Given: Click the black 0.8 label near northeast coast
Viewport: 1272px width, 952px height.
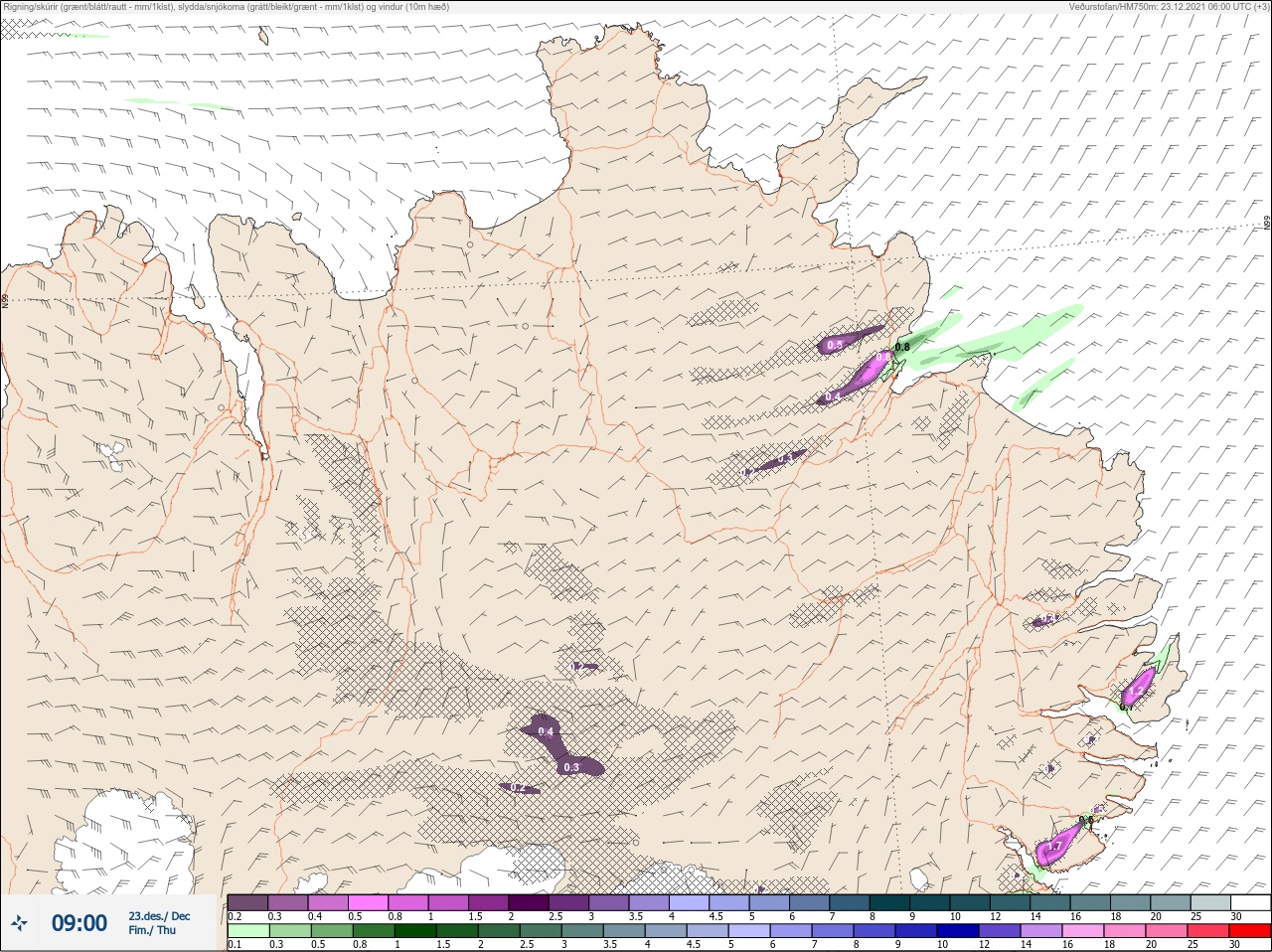Looking at the screenshot, I should pos(902,347).
